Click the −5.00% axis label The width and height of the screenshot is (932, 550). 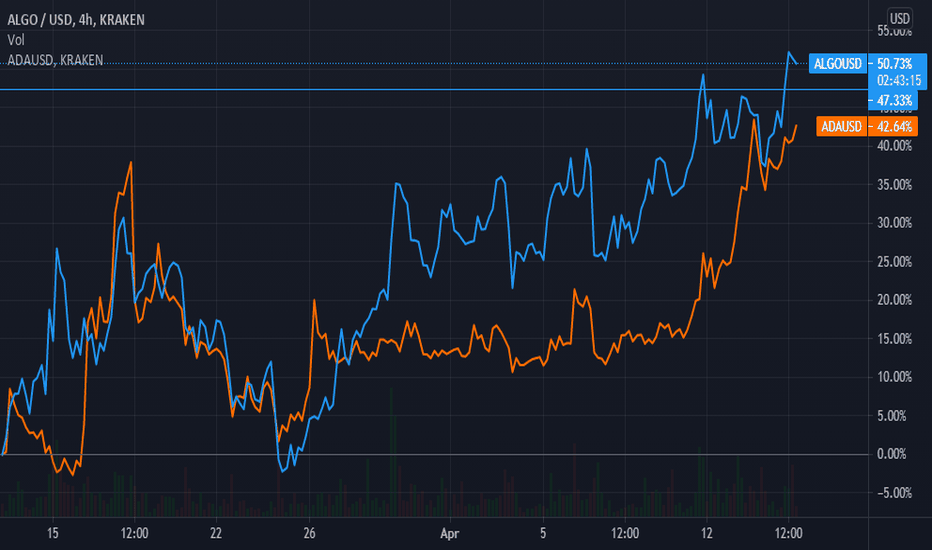[x=894, y=493]
